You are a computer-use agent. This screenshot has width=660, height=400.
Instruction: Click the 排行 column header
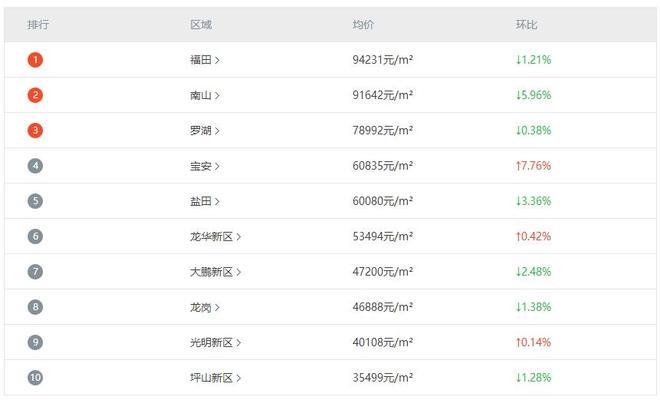click(38, 25)
